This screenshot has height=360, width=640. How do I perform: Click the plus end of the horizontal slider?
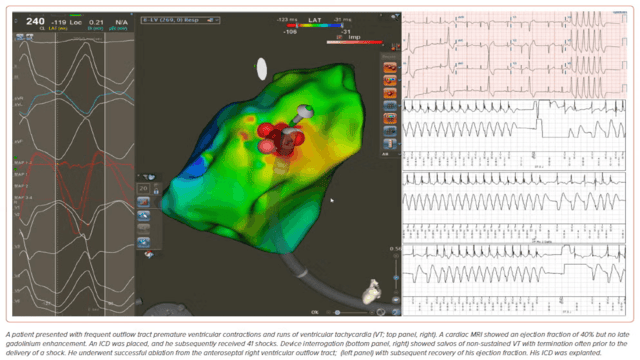(371, 313)
